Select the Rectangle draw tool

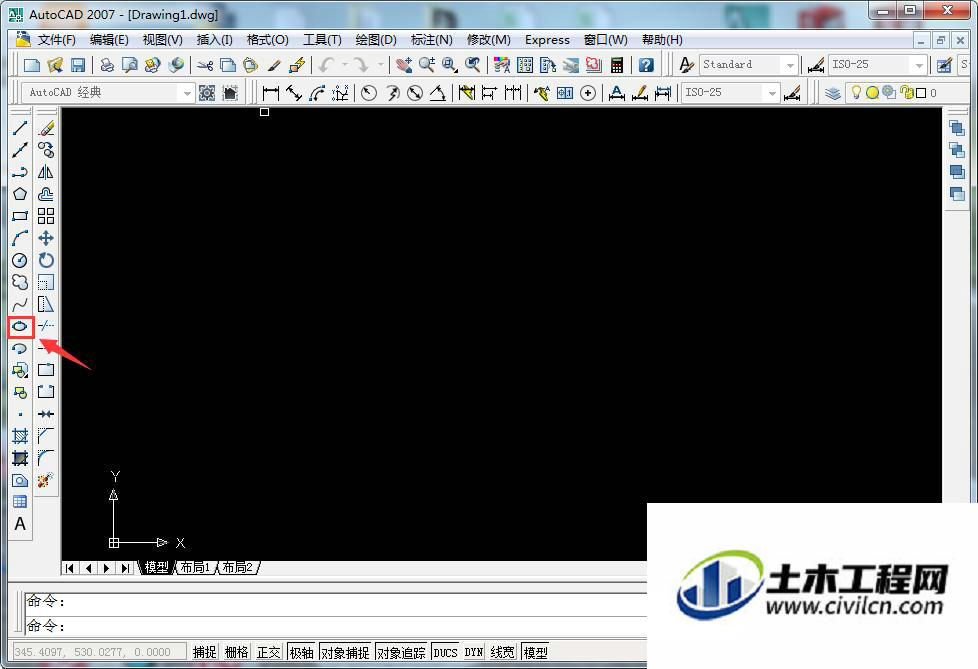20,216
